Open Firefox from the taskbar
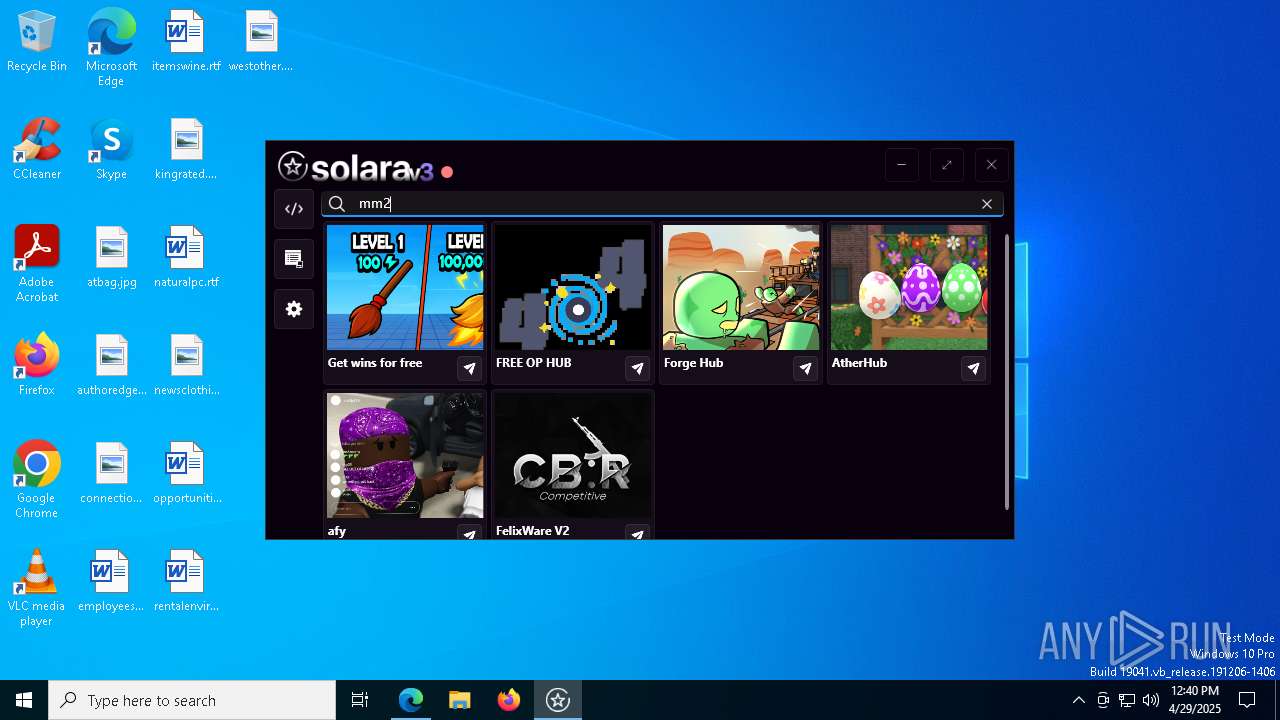Image resolution: width=1280 pixels, height=720 pixels. click(x=509, y=700)
